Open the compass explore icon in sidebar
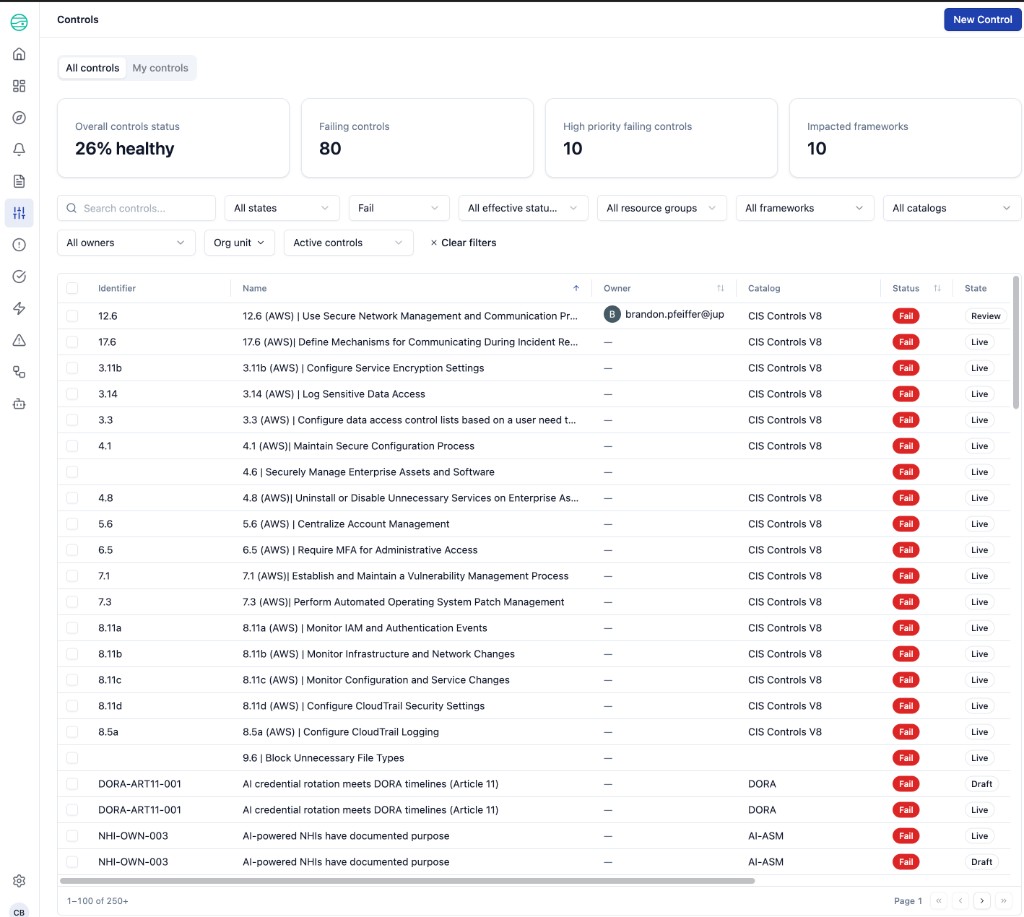The image size is (1024, 917). [x=19, y=118]
